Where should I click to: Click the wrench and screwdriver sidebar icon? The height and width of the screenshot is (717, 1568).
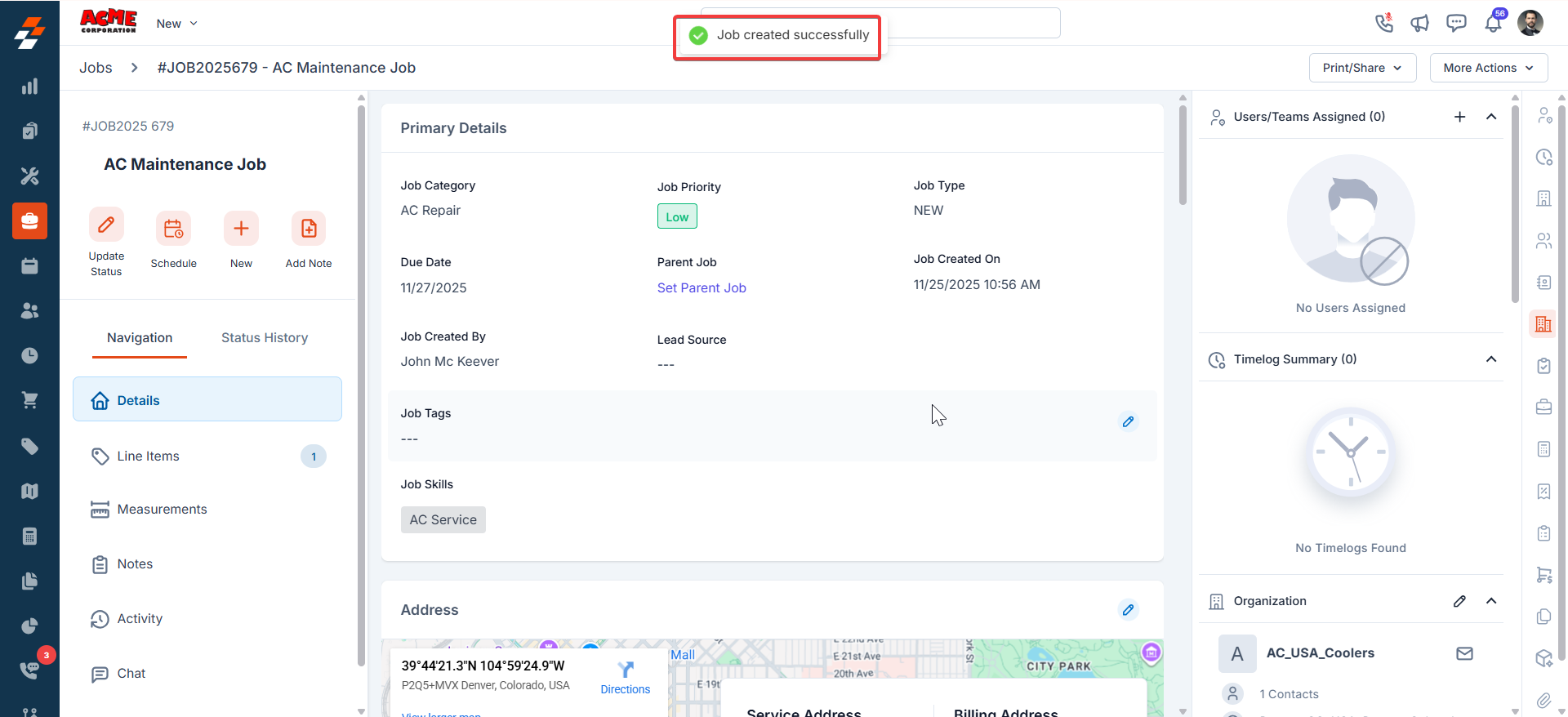(x=29, y=176)
